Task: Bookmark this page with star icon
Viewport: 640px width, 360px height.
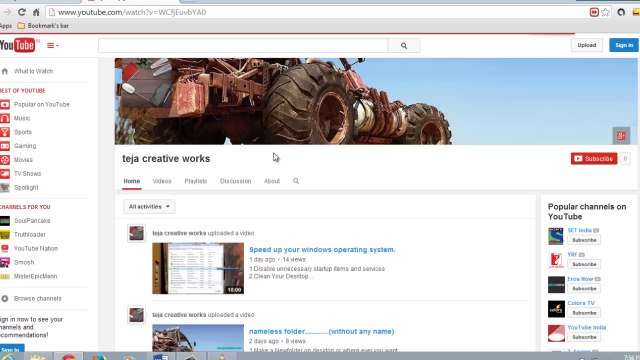Action: pos(605,12)
